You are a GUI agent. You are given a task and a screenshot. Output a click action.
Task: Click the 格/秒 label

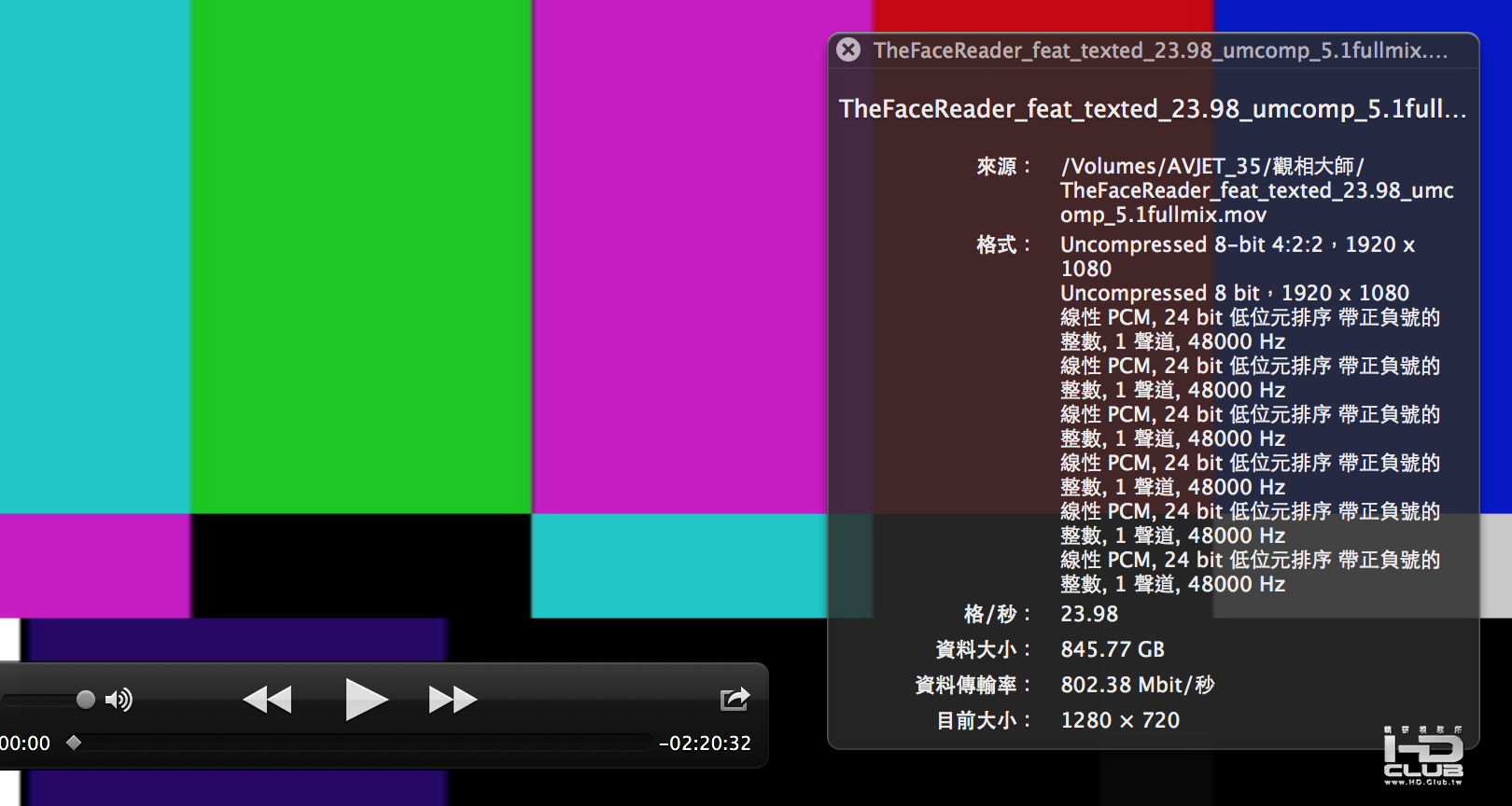click(x=997, y=614)
